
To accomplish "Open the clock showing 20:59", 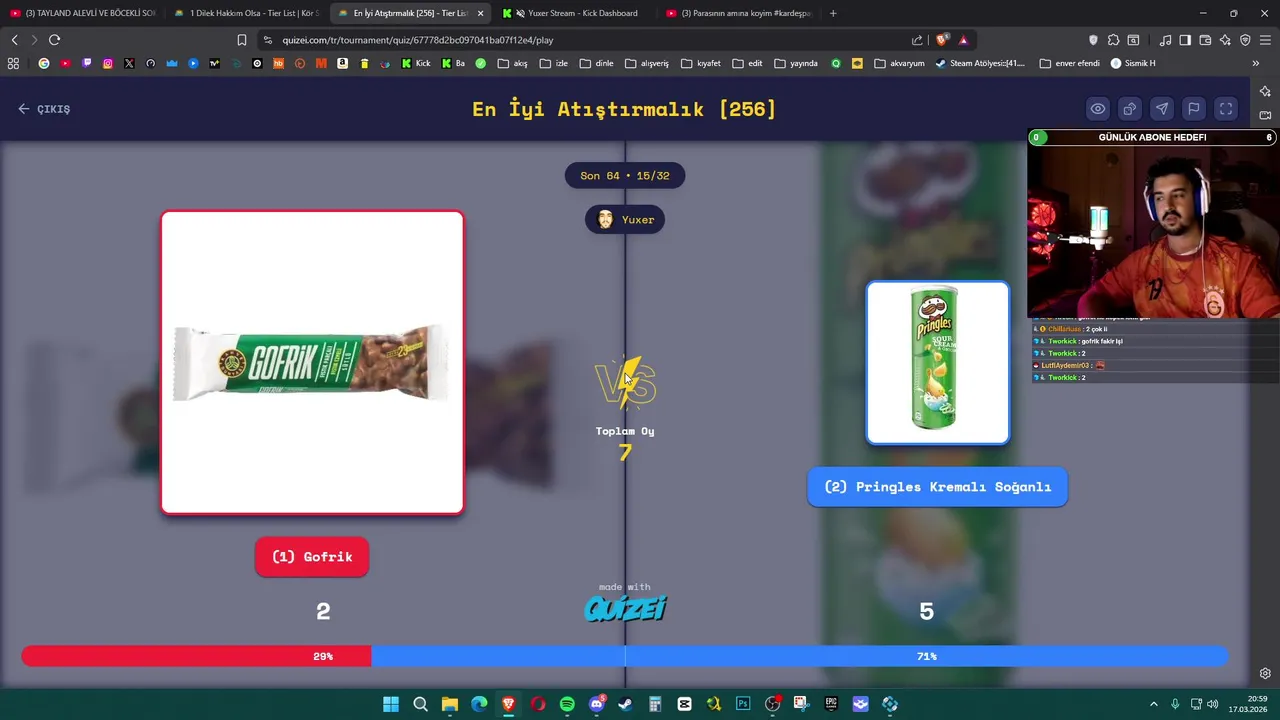I will [x=1250, y=704].
